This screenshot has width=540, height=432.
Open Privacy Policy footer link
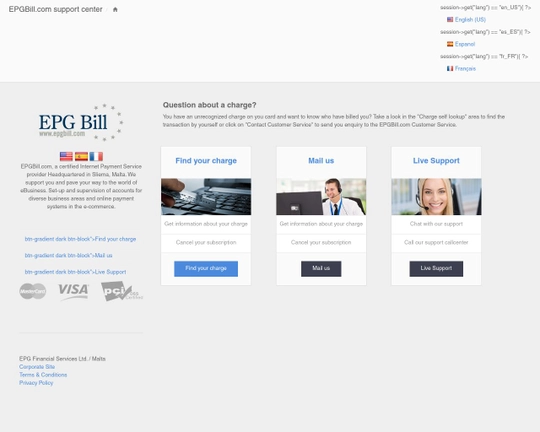(x=36, y=383)
